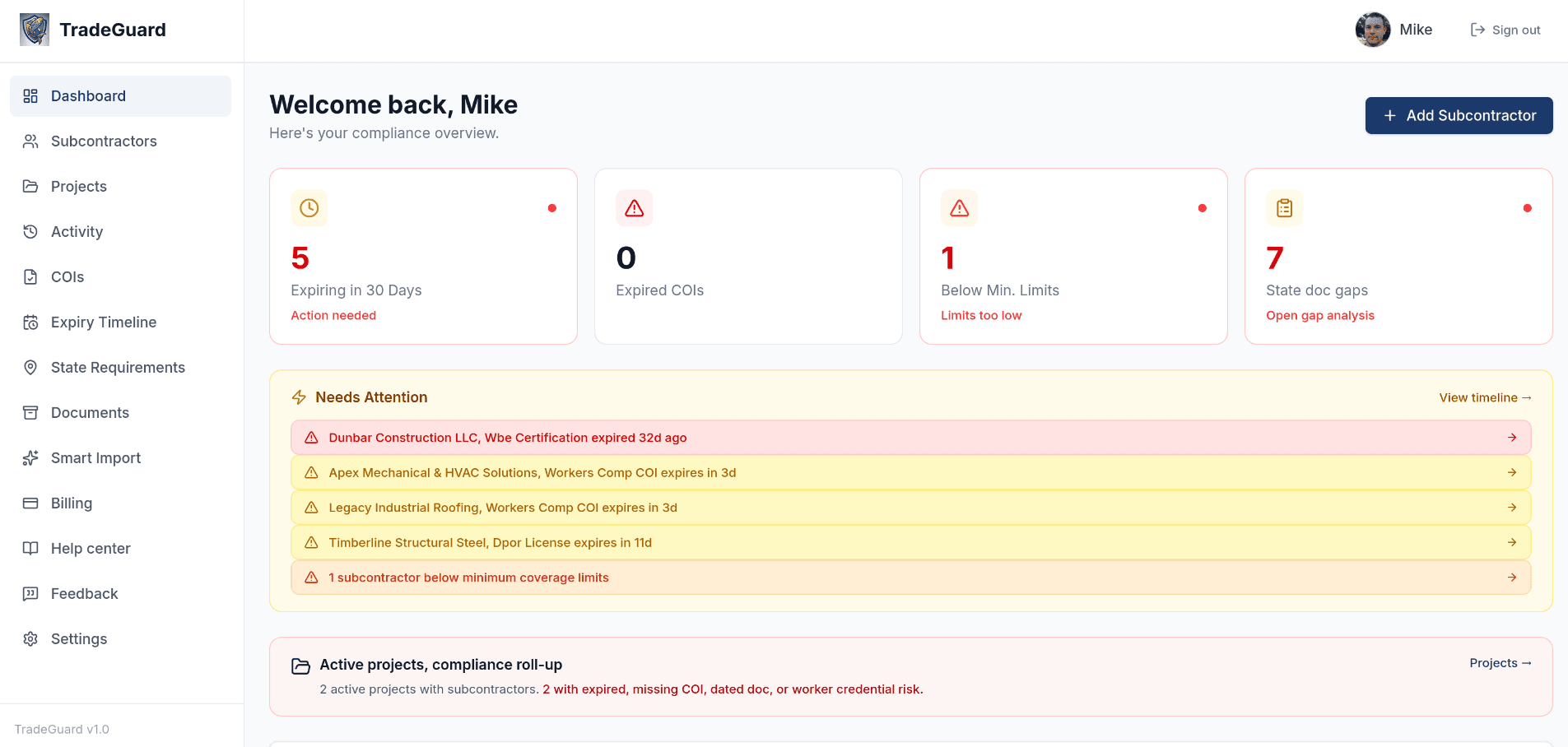Open the Projects sidebar item
This screenshot has height=747, width=1568.
pyautogui.click(x=120, y=187)
